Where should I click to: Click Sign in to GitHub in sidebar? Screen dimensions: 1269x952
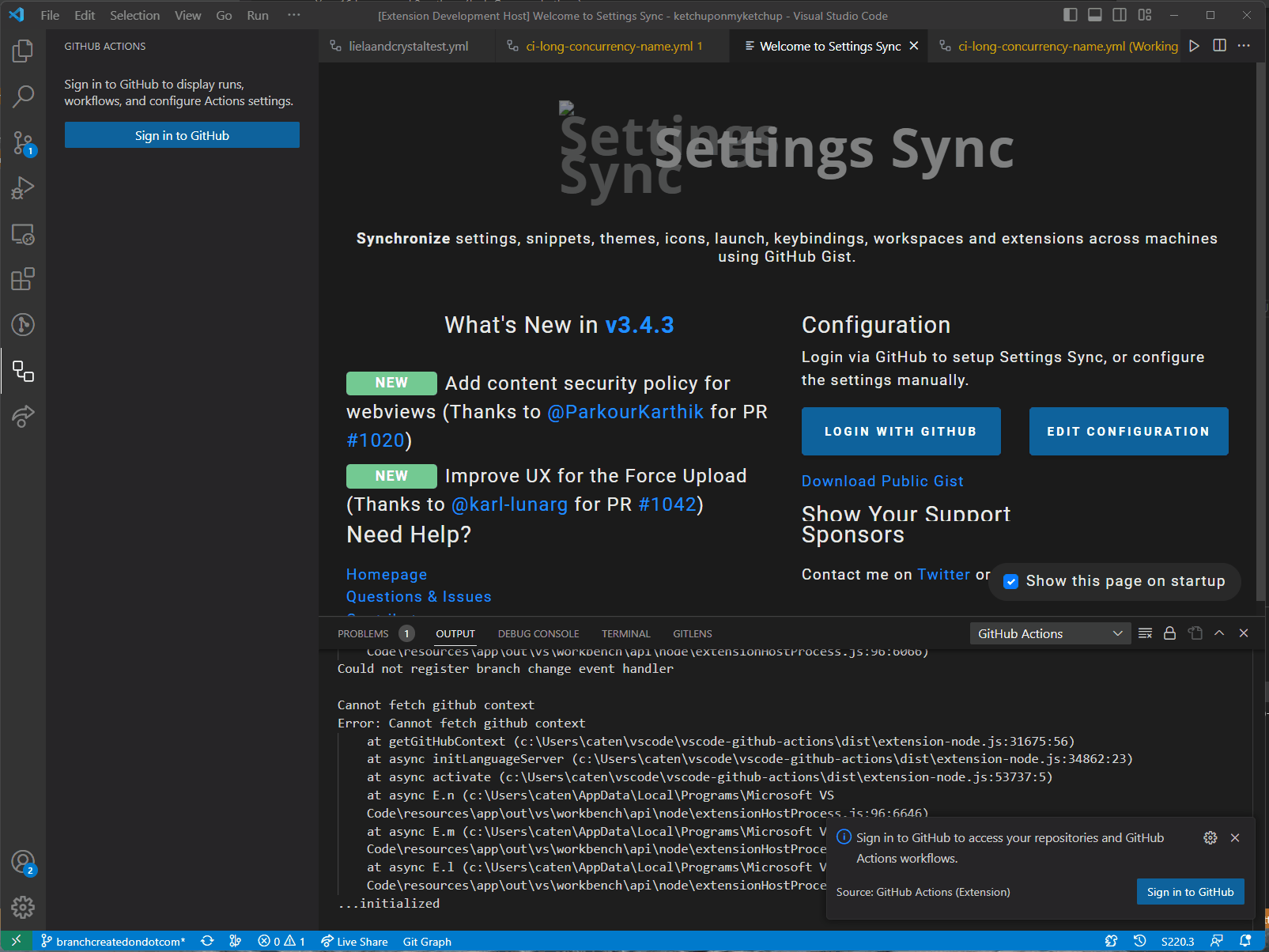click(182, 135)
